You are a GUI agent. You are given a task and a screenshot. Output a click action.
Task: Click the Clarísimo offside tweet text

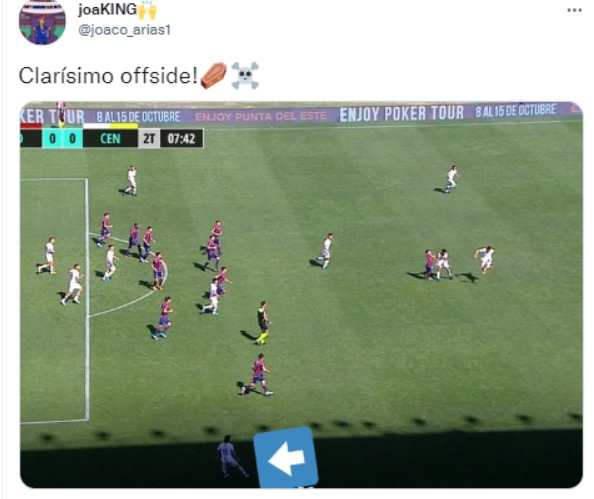(108, 75)
